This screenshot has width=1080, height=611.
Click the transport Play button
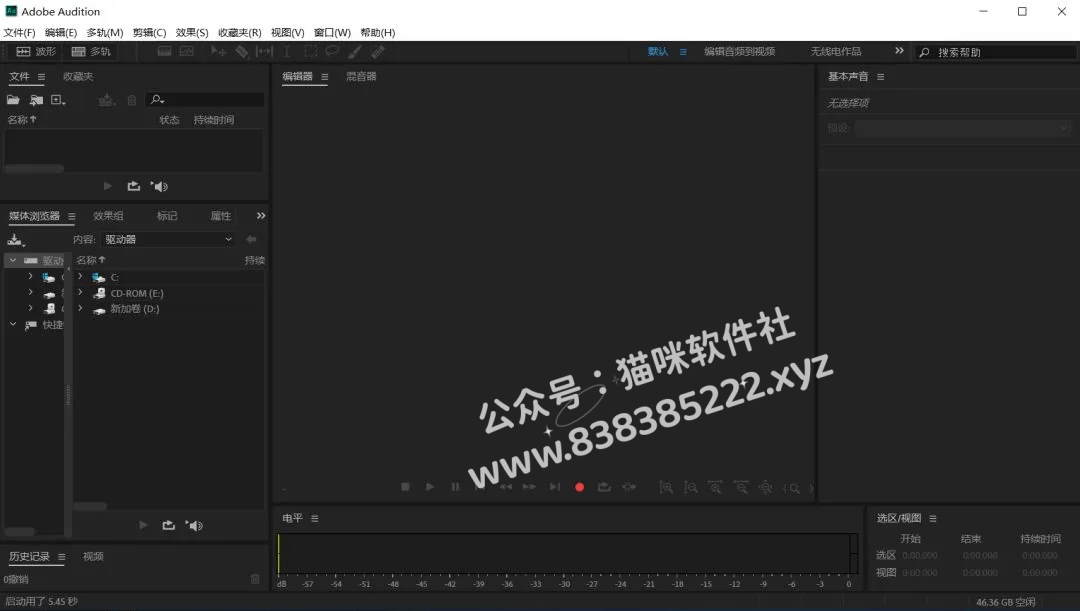tap(430, 487)
